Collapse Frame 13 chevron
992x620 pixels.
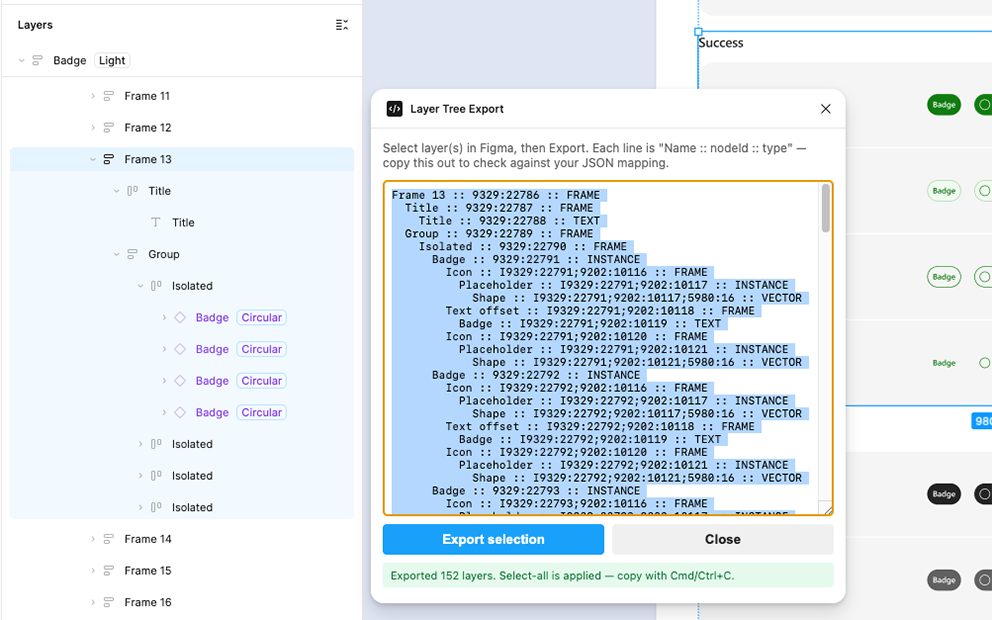pyautogui.click(x=93, y=159)
